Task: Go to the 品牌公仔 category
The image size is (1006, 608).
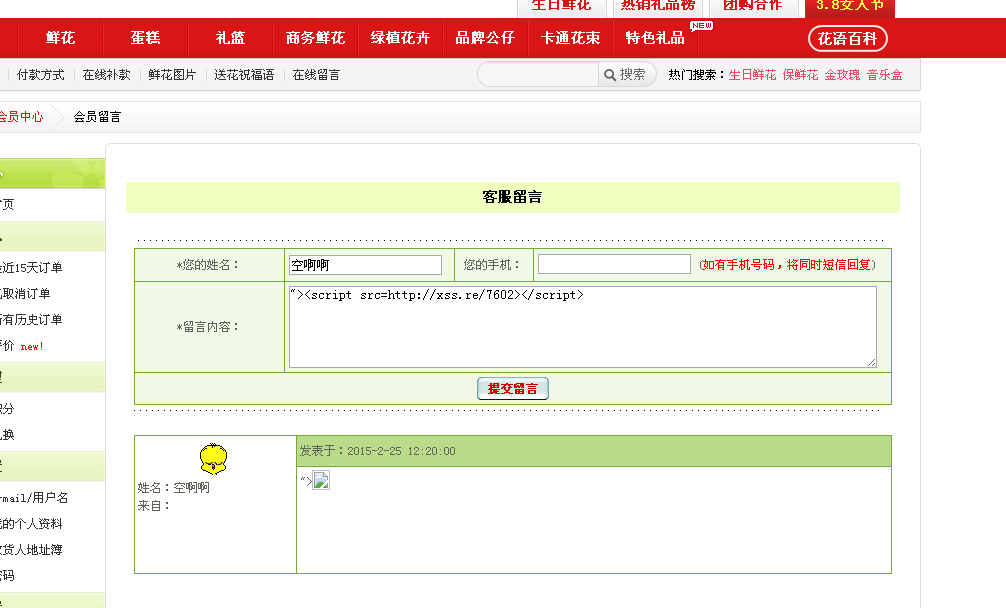Action: click(485, 38)
